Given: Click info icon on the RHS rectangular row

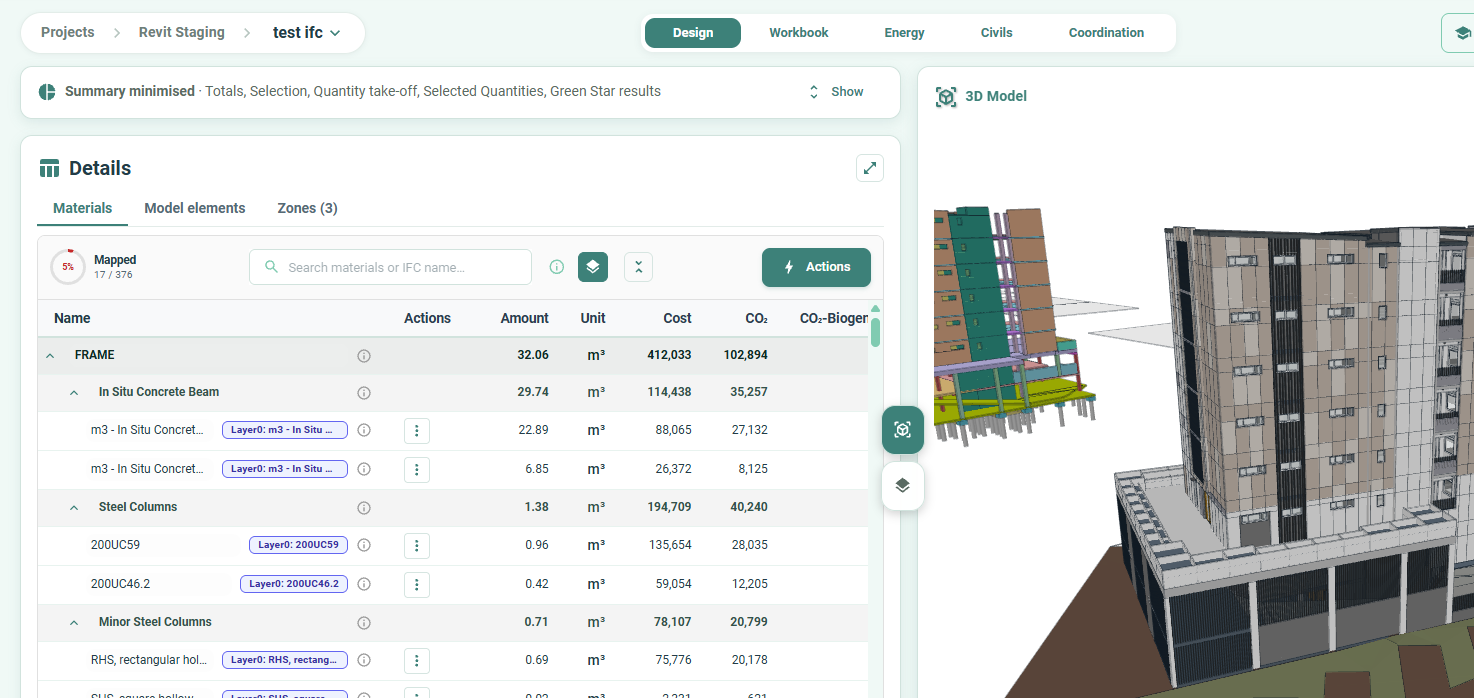Looking at the screenshot, I should click(364, 660).
